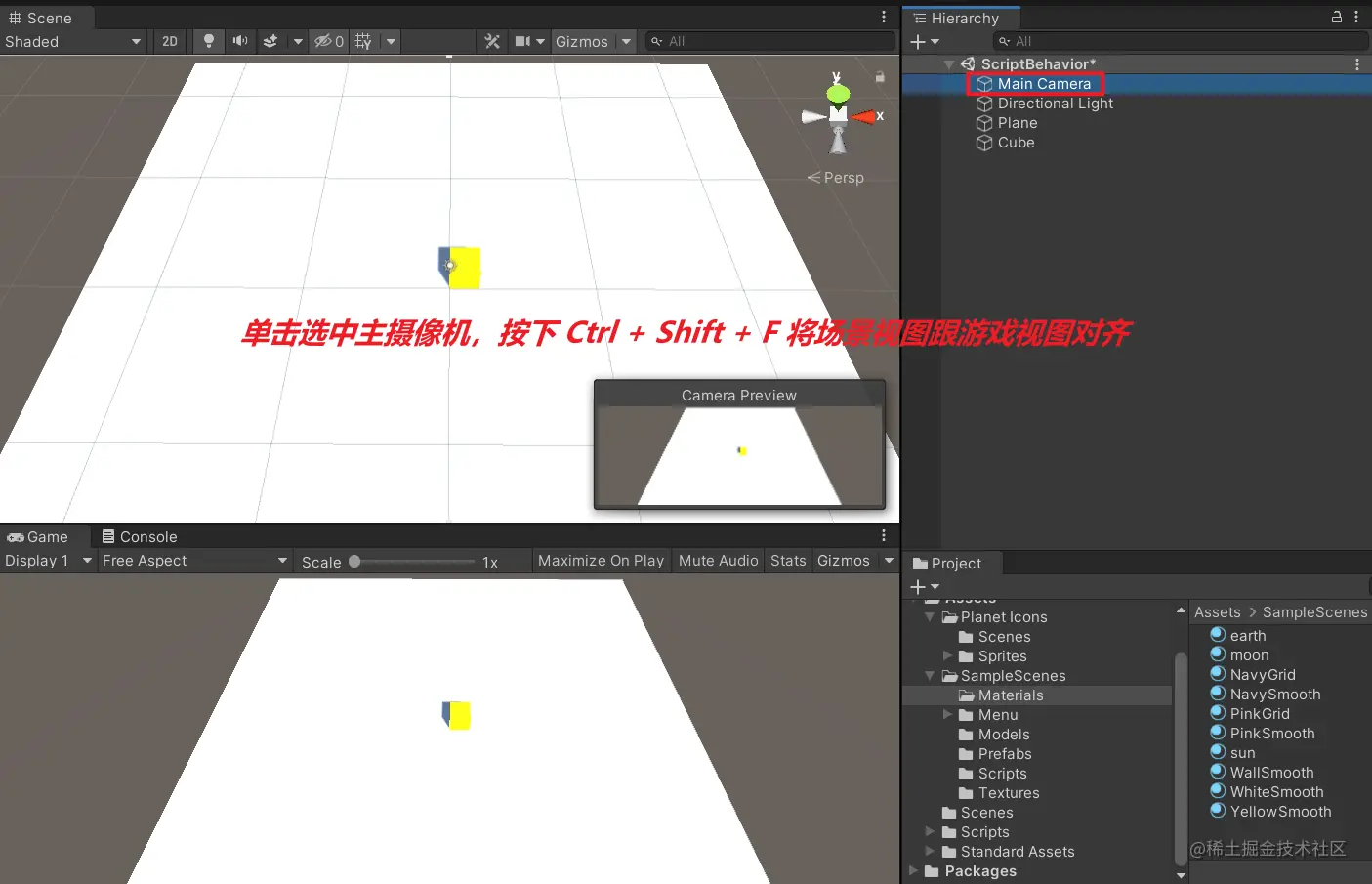
Task: Click the Prefabs folder icon
Action: [967, 754]
